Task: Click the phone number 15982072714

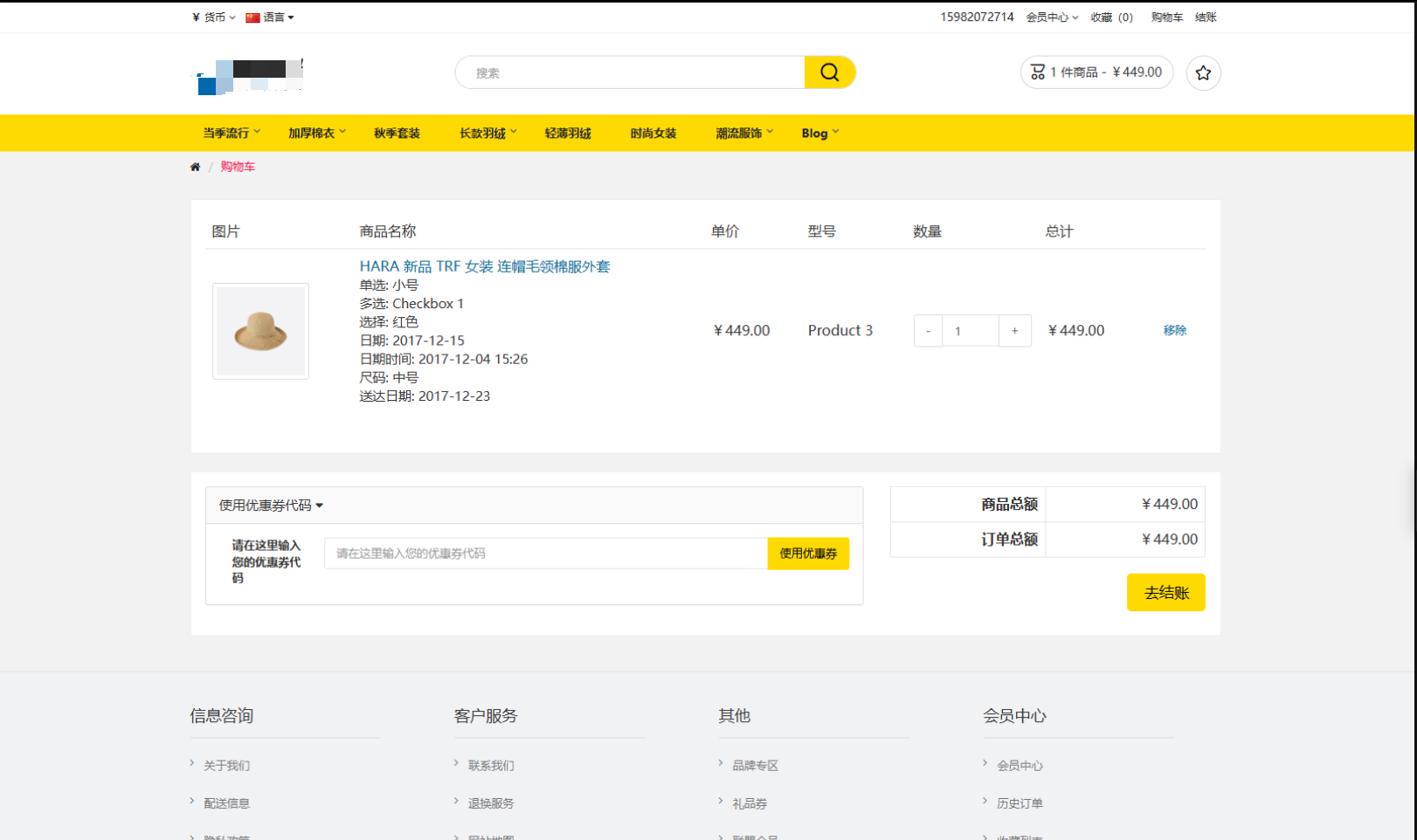Action: pos(977,17)
